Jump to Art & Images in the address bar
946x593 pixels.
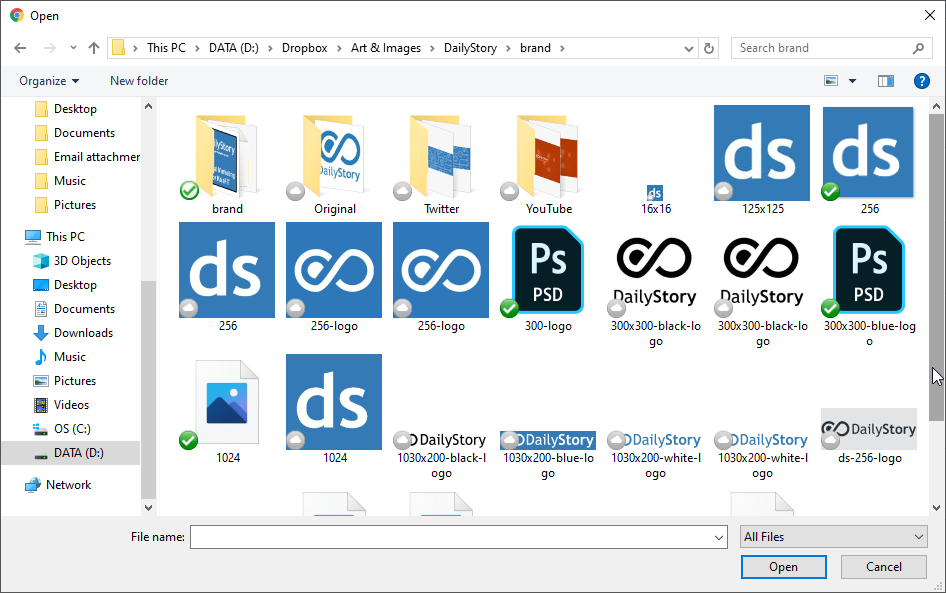click(386, 48)
